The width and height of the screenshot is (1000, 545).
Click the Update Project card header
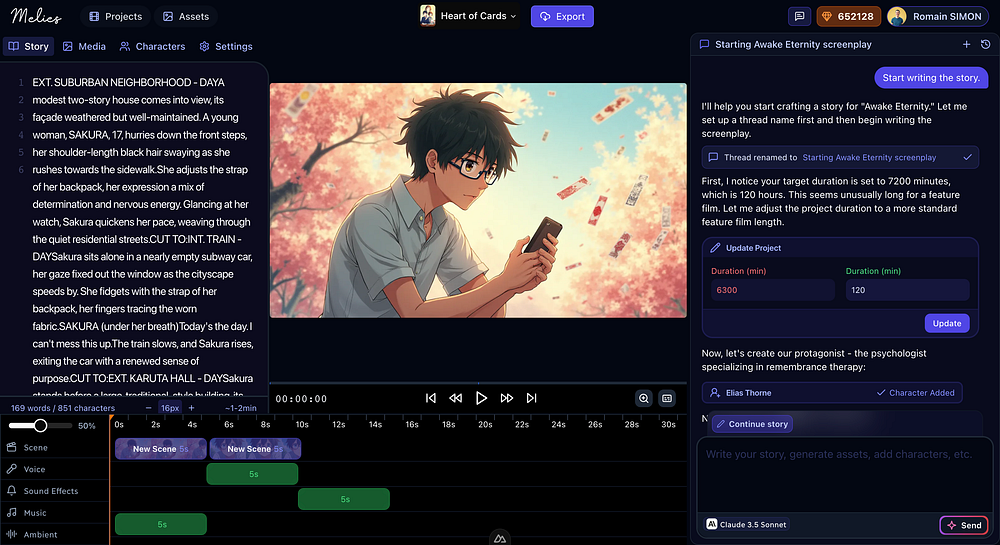840,247
